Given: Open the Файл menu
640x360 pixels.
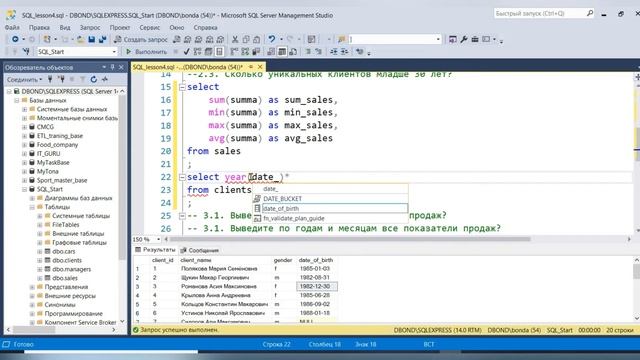Looking at the screenshot, I should click(12, 27).
